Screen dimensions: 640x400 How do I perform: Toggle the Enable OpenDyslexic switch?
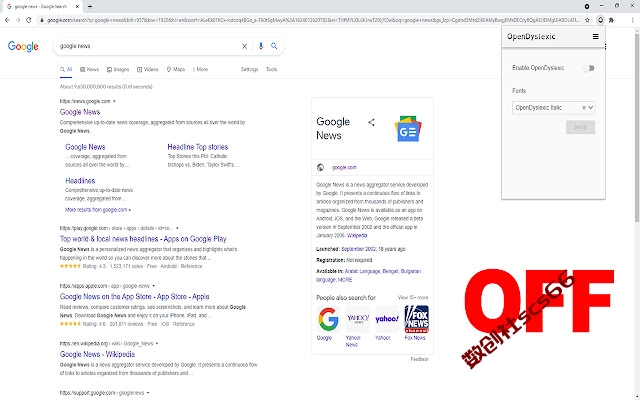(x=589, y=68)
